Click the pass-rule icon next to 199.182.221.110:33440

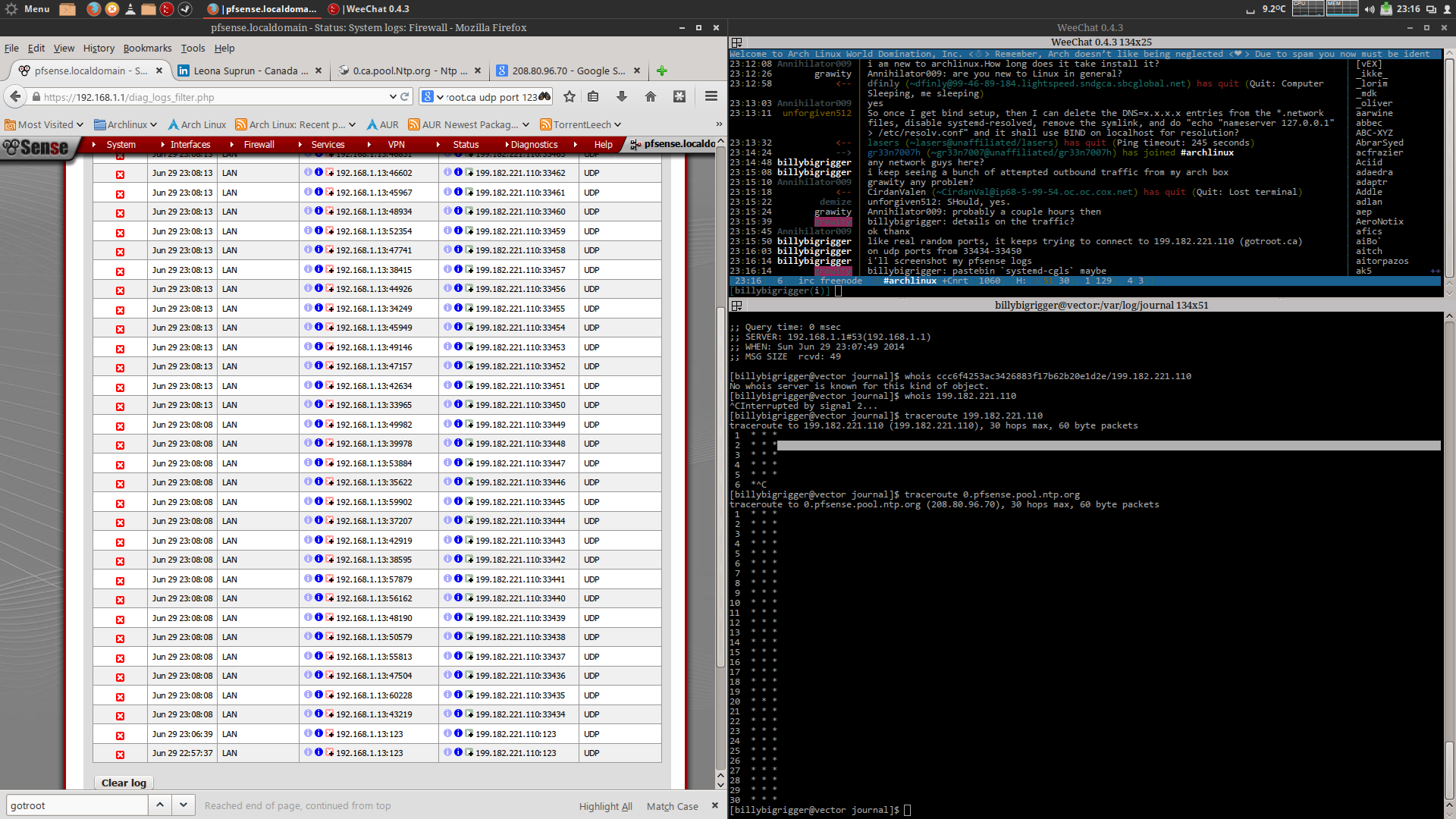[469, 598]
